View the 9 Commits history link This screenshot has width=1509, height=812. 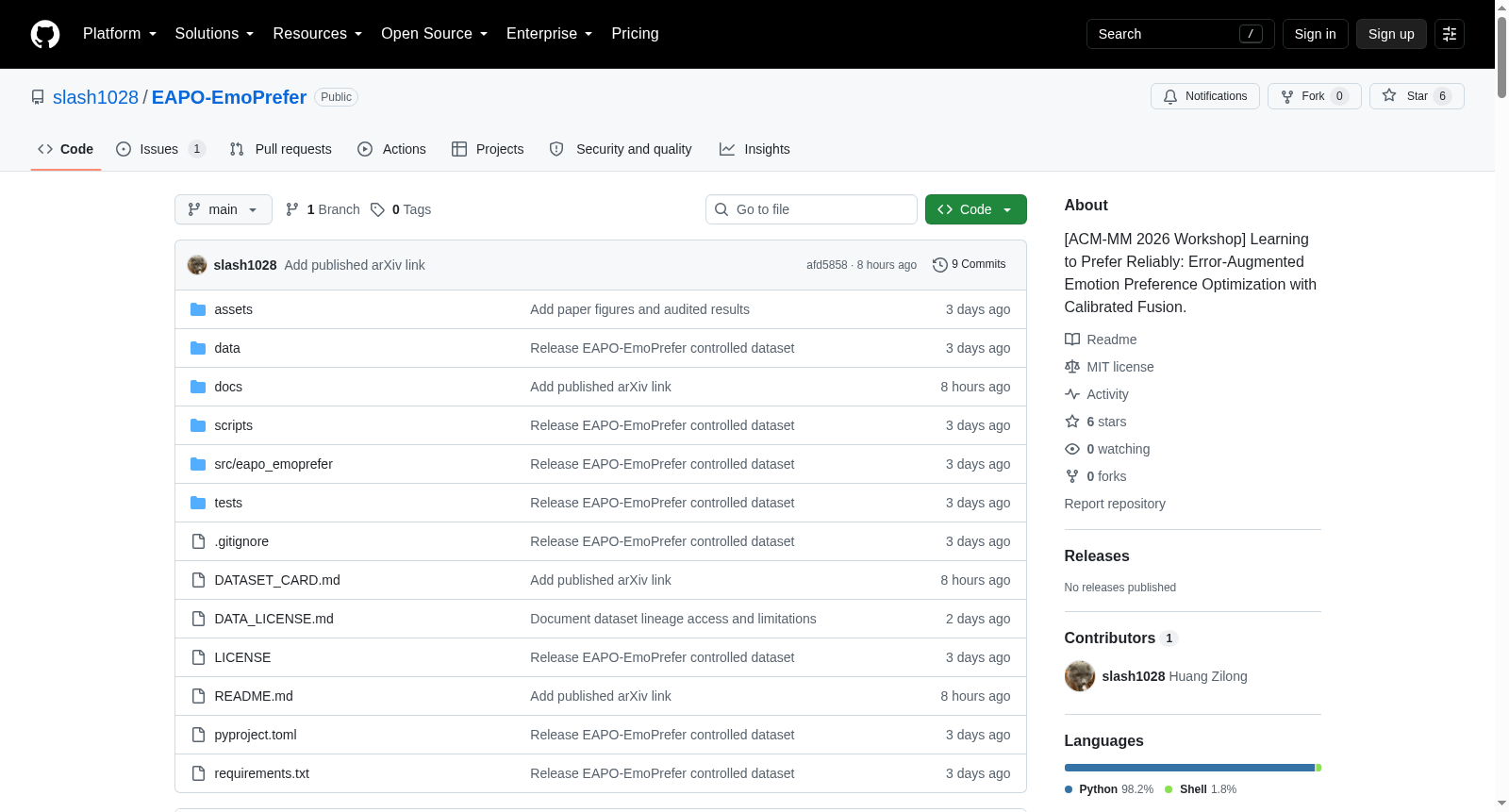[970, 265]
